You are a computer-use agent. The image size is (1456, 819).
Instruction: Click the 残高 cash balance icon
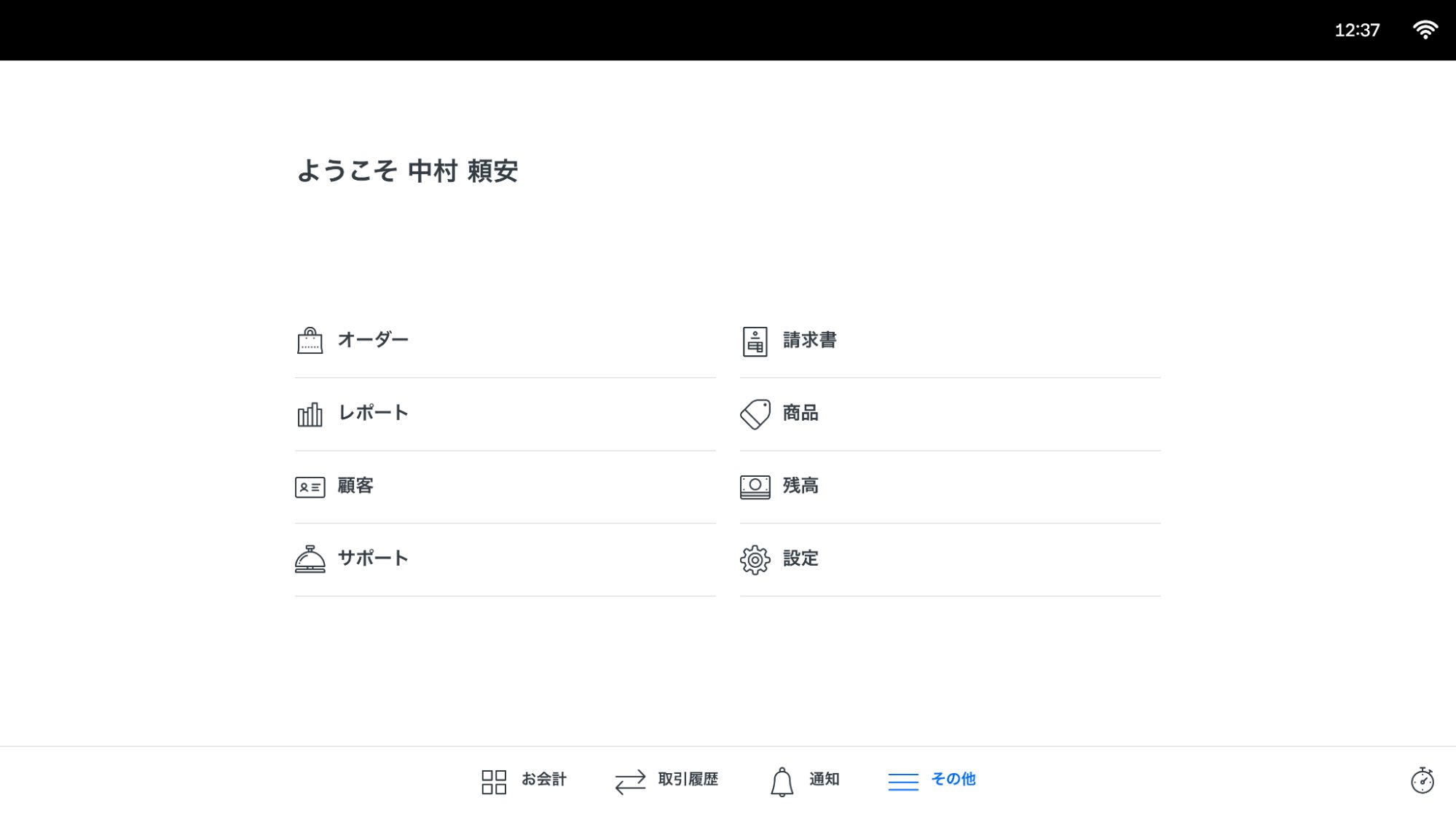coord(755,486)
